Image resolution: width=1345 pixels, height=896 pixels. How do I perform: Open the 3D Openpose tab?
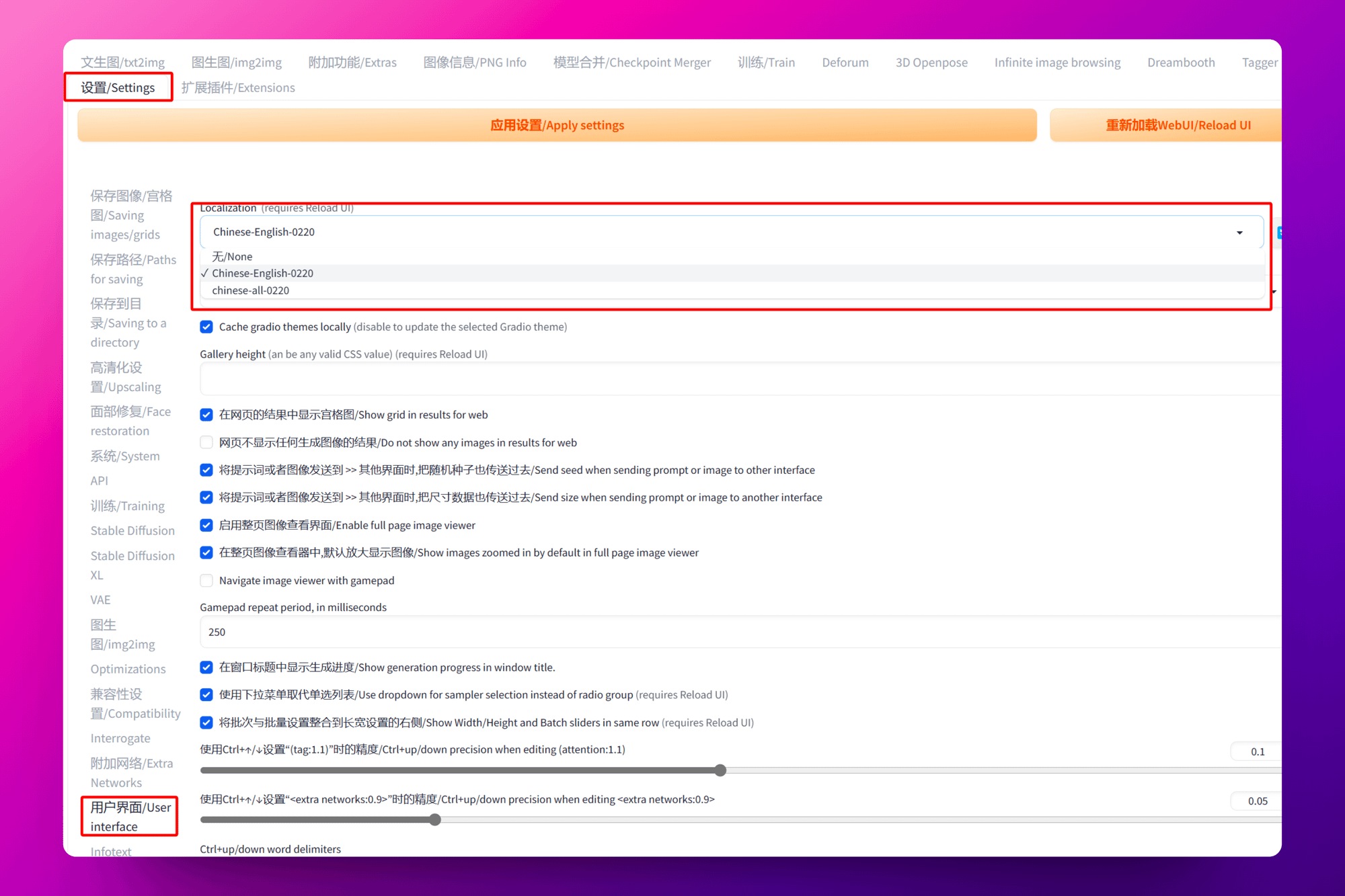[931, 63]
